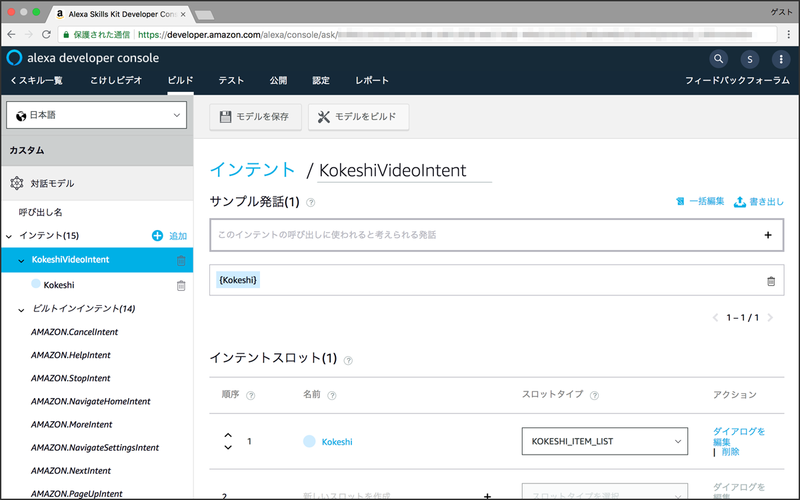Image resolution: width=800 pixels, height=500 pixels.
Task: Open the レポート tab
Action: pos(372,80)
